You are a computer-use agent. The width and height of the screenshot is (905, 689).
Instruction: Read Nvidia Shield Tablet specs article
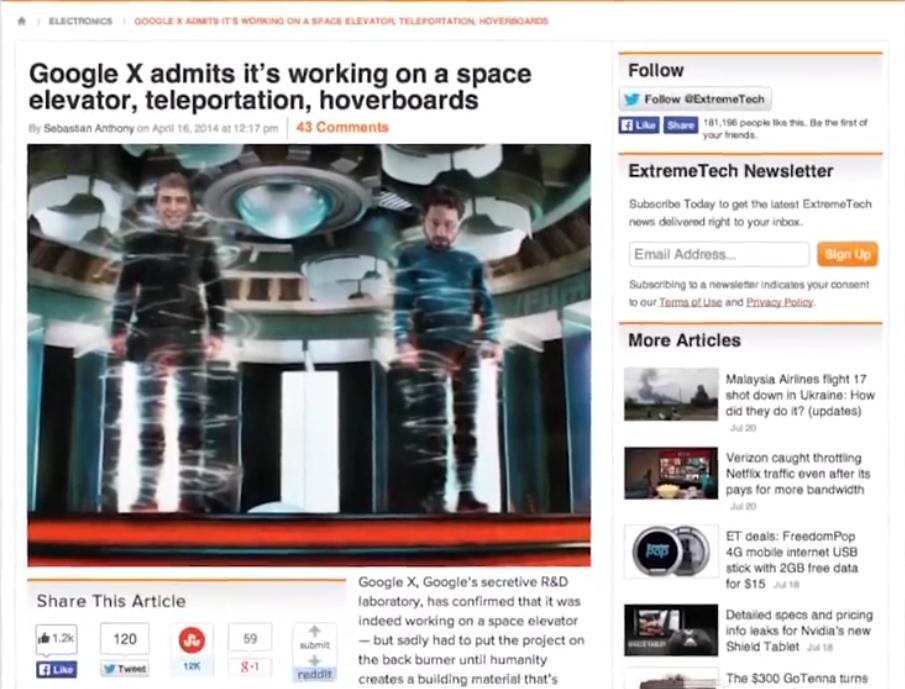pos(799,631)
